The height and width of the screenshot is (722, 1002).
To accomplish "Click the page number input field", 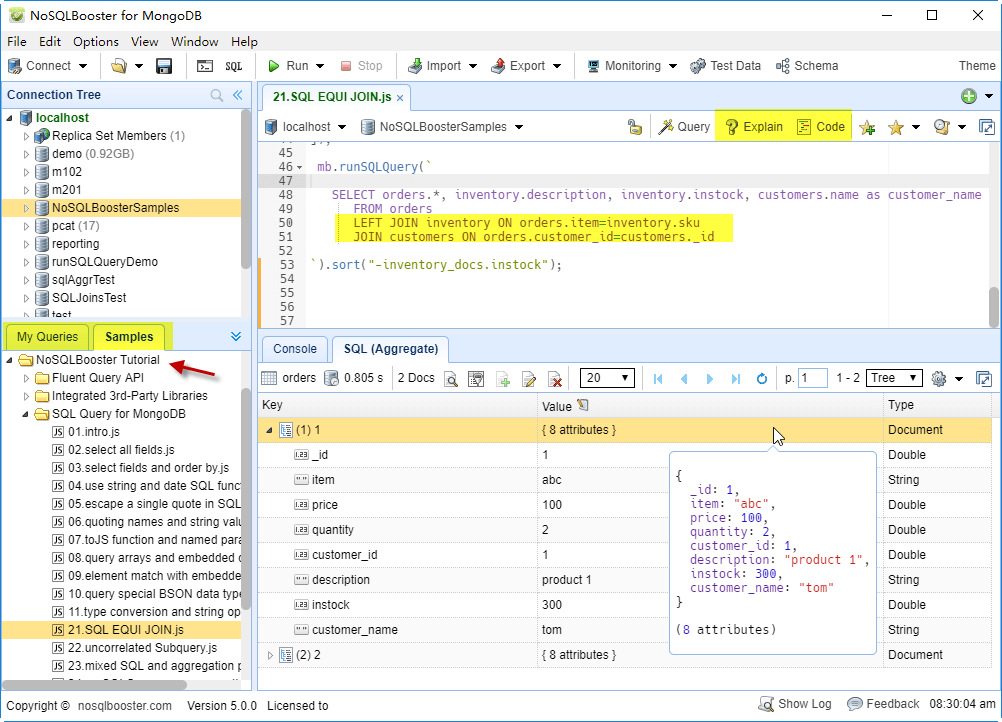I will click(x=812, y=378).
